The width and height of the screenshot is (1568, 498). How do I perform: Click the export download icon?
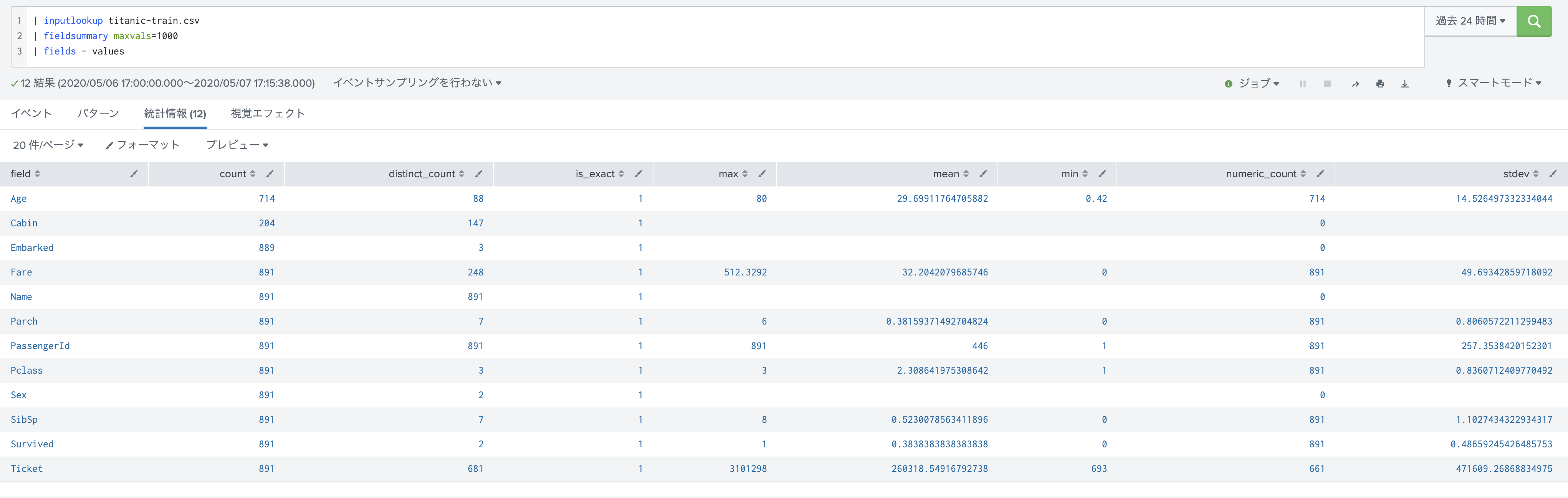(x=1405, y=84)
